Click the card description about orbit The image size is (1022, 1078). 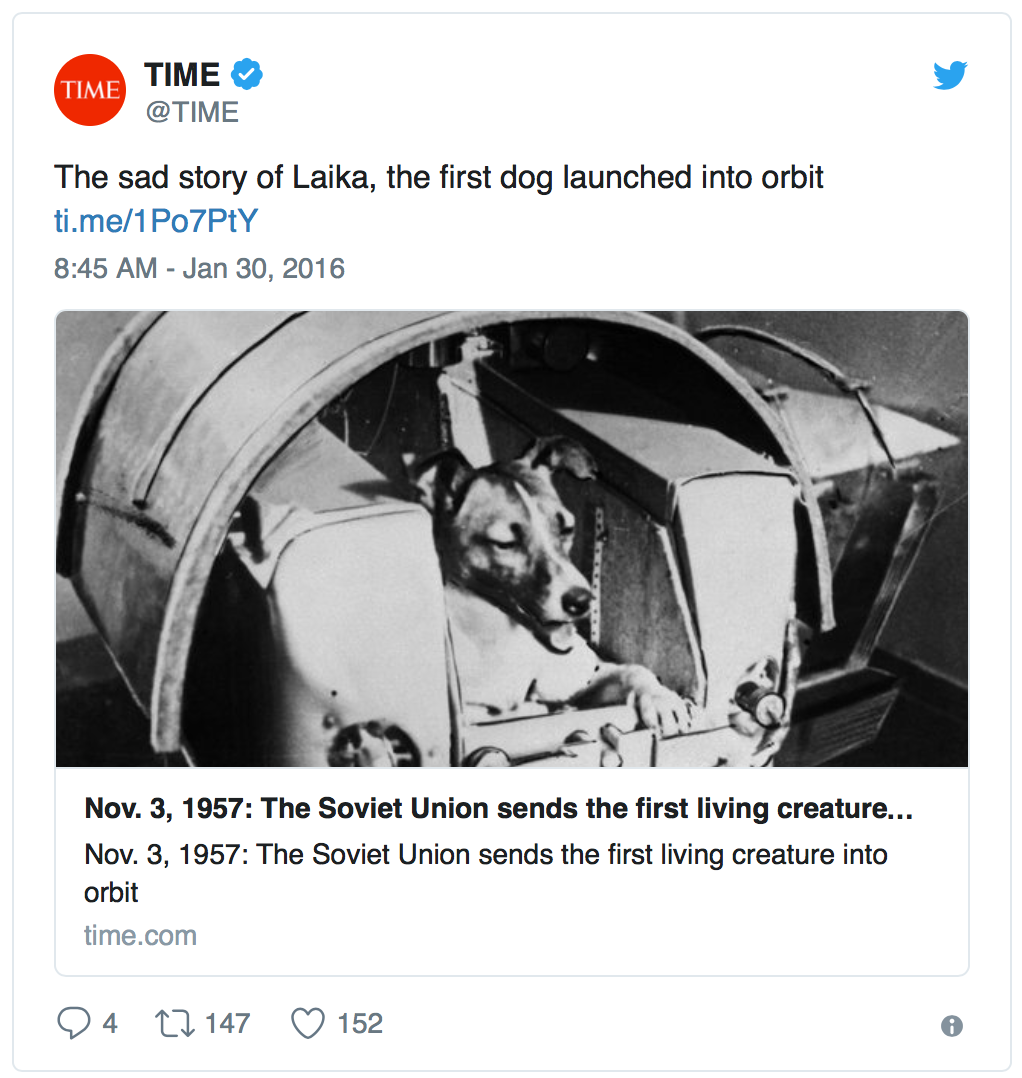(x=486, y=873)
